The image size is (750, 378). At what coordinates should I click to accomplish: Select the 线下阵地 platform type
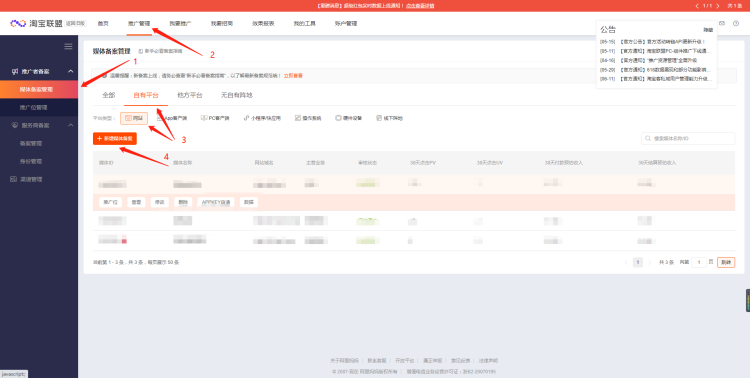point(389,118)
